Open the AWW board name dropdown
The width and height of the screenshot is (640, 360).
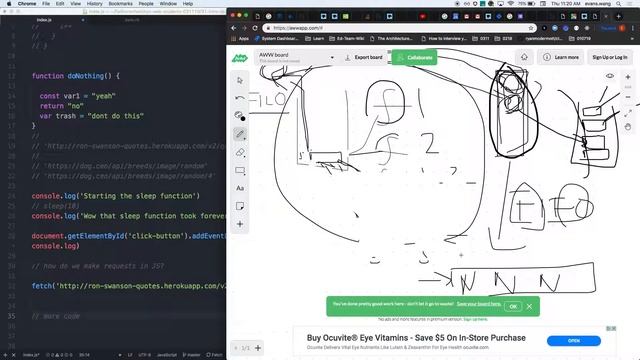(297, 58)
